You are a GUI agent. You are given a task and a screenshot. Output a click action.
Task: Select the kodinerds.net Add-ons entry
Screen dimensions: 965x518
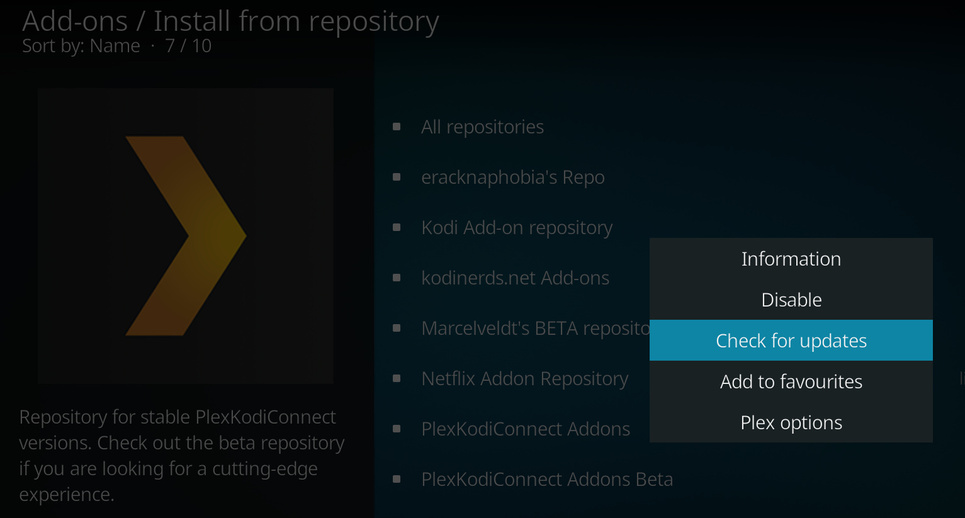[x=514, y=278]
